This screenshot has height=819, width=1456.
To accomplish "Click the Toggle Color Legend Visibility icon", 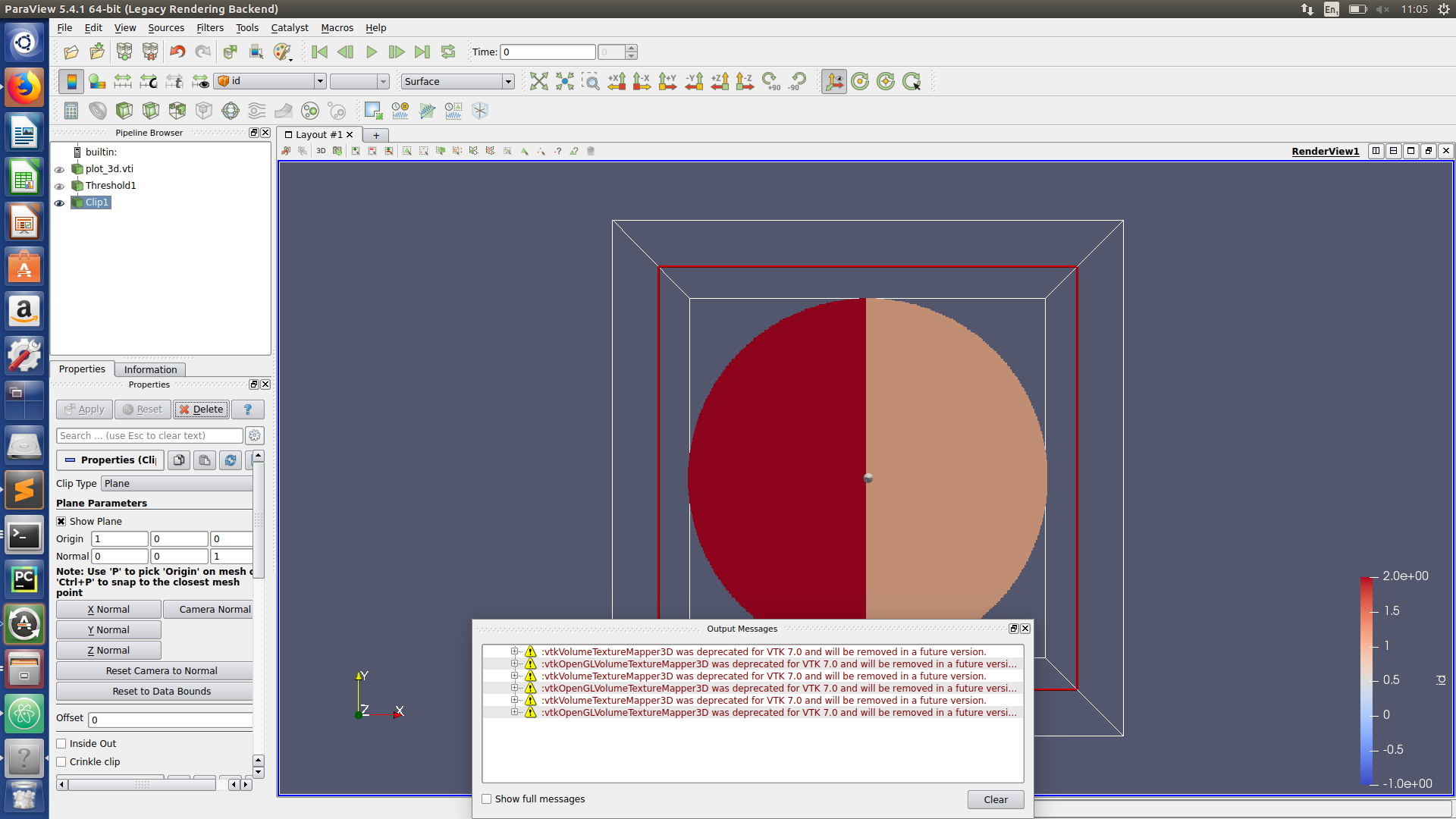I will click(71, 81).
